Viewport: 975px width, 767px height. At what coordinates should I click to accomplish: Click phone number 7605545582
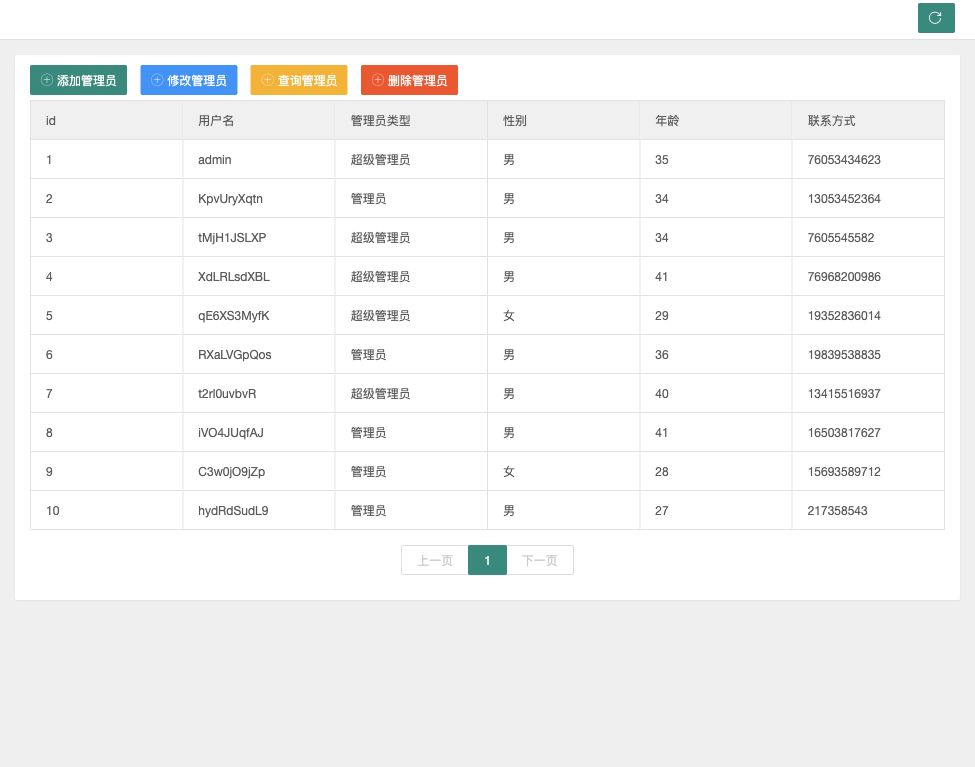841,238
